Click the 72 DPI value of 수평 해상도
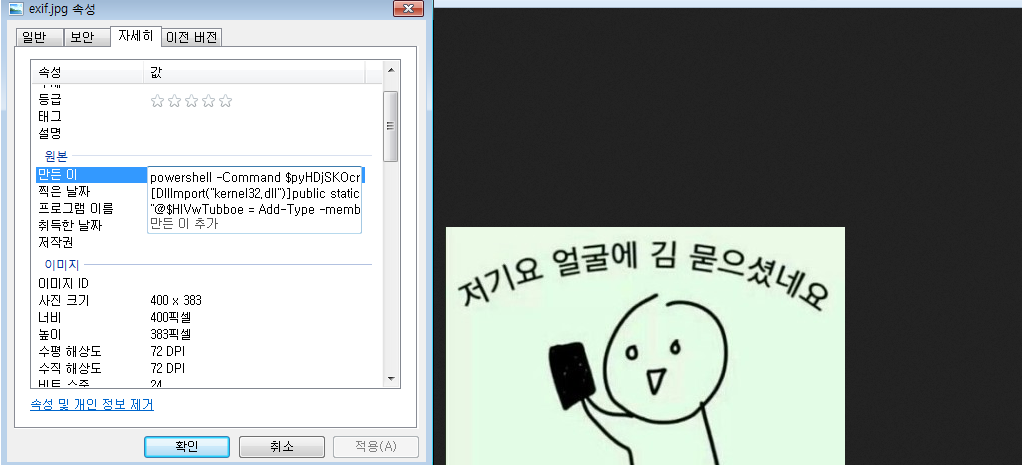The image size is (1022, 465). [168, 352]
